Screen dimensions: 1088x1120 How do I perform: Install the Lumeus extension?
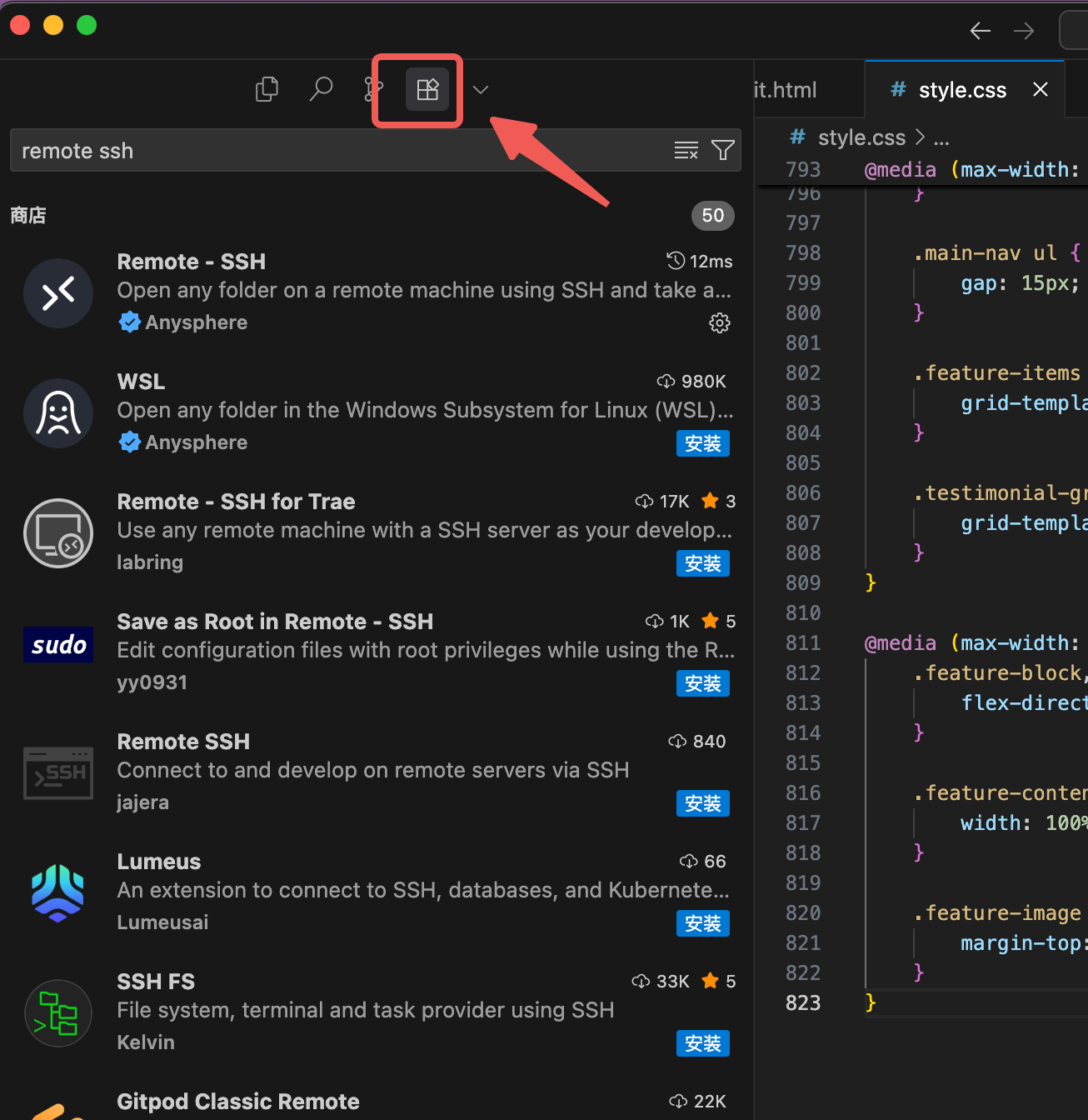(x=703, y=923)
